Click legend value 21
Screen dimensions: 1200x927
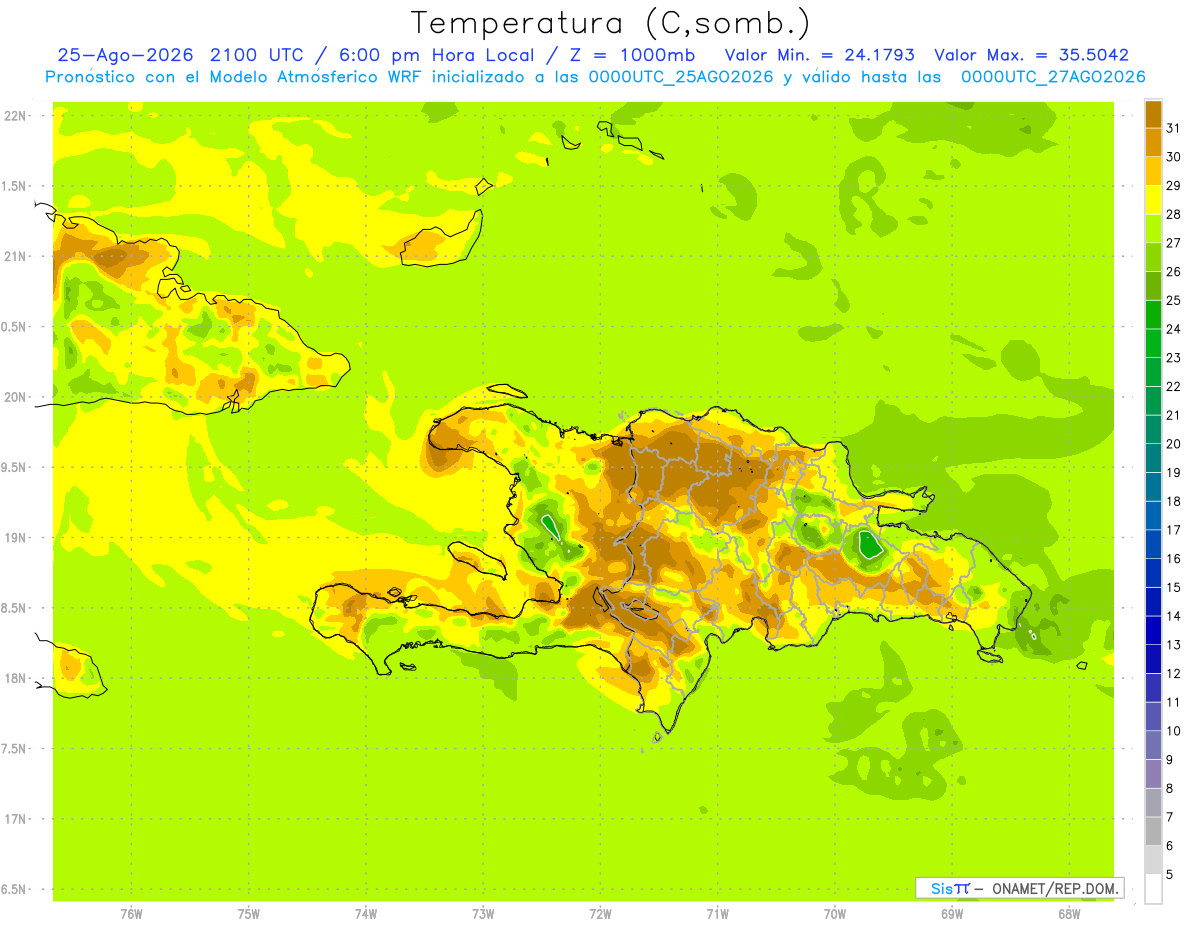(x=1173, y=415)
